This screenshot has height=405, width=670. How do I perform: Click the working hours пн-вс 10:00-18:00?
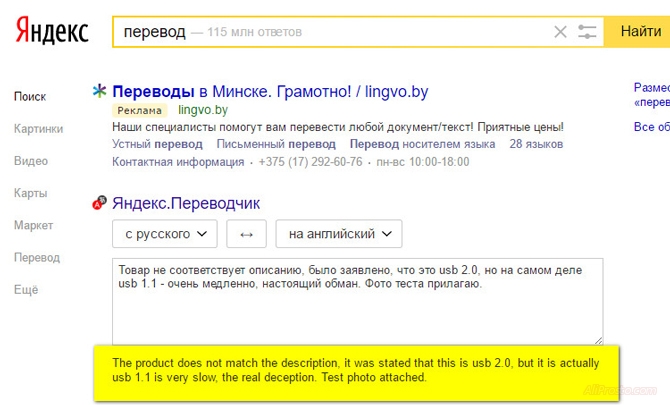(423, 162)
